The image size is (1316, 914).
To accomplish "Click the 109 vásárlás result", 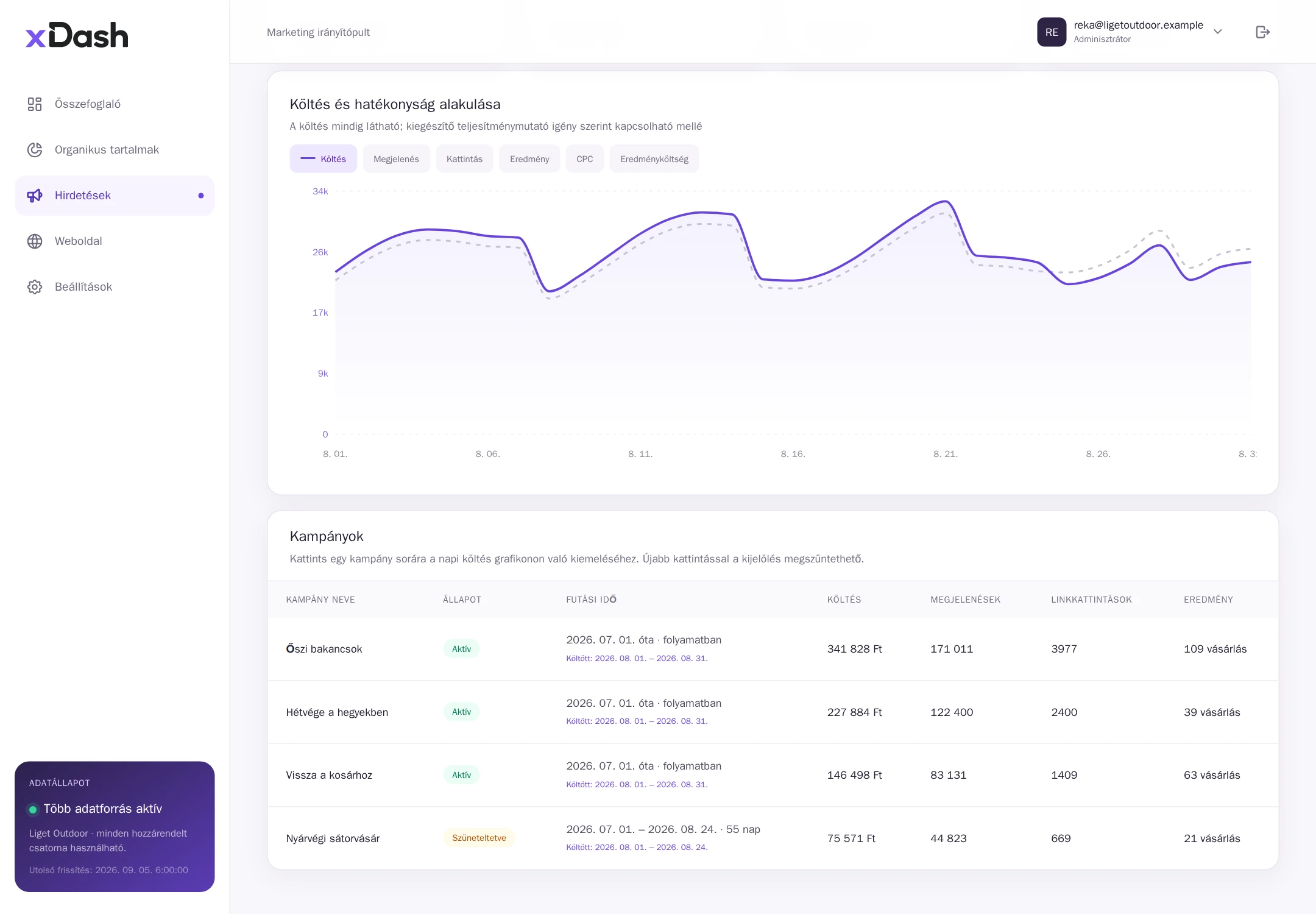I will coord(1215,649).
